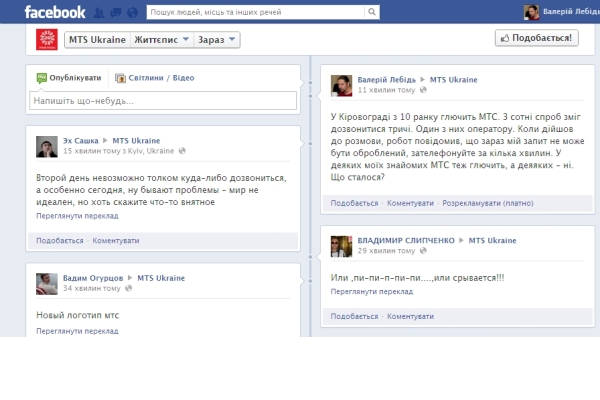The image size is (600, 400).
Task: Open notifications globe icon in top bar
Action: pos(132,13)
